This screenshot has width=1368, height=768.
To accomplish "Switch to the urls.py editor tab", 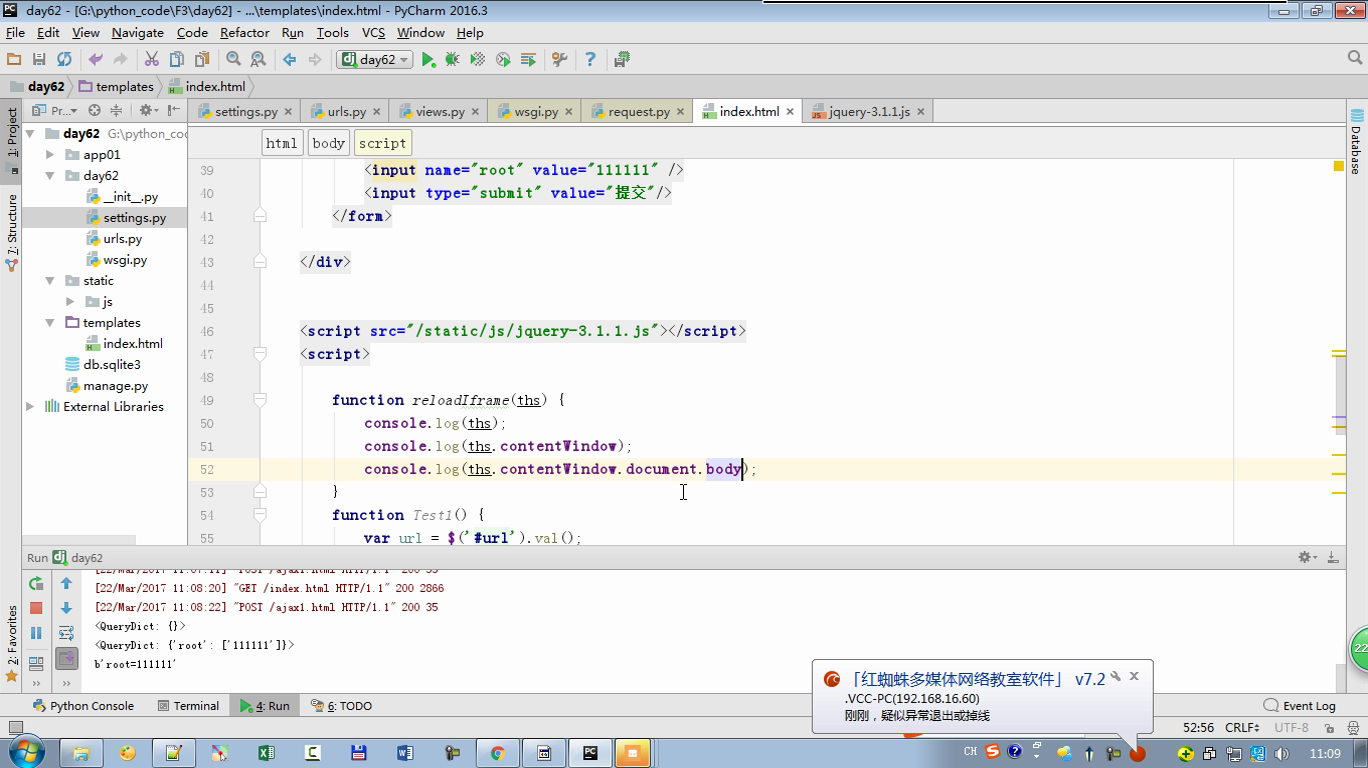I will 346,112.
